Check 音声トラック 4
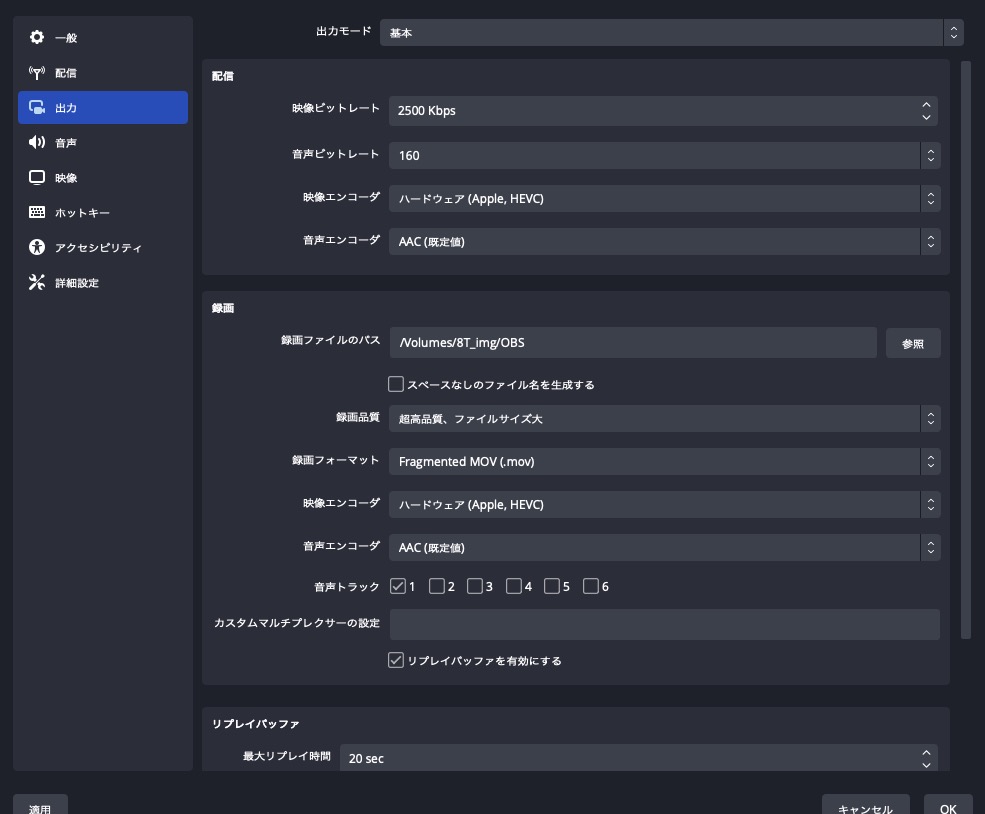 [514, 586]
